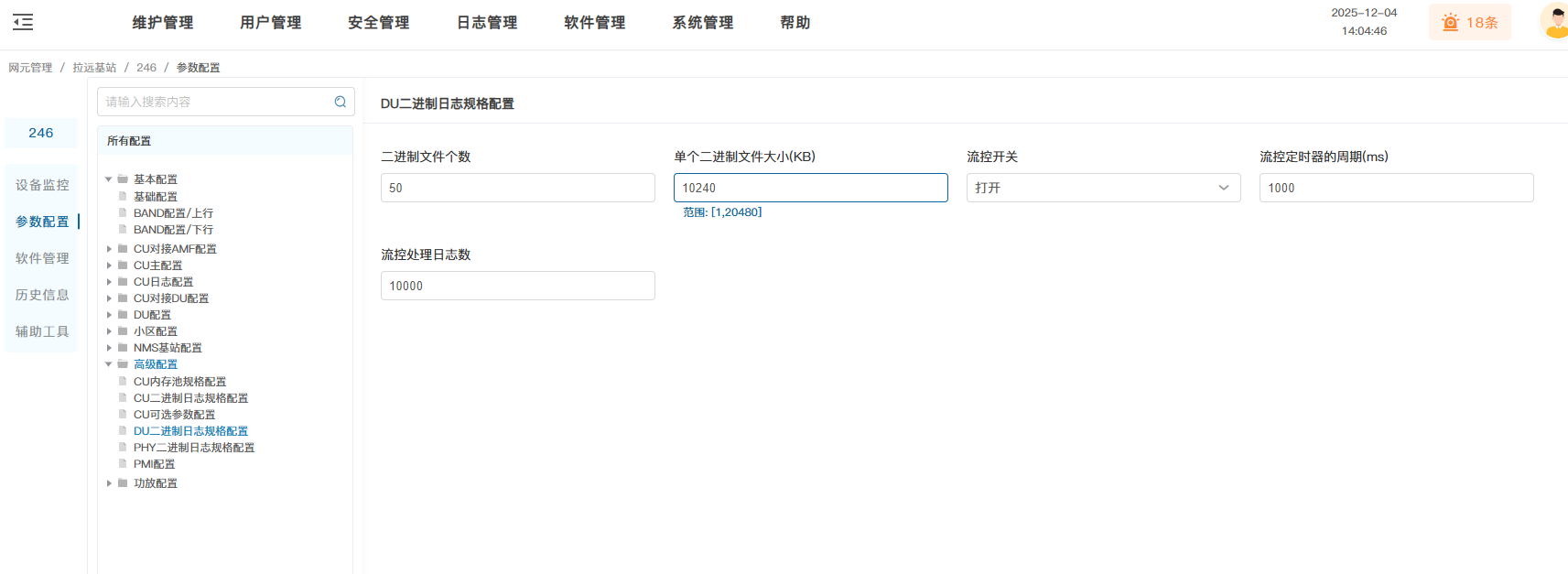Click the 流控处理日志数 input field
The height and width of the screenshot is (574, 1568).
click(x=517, y=286)
